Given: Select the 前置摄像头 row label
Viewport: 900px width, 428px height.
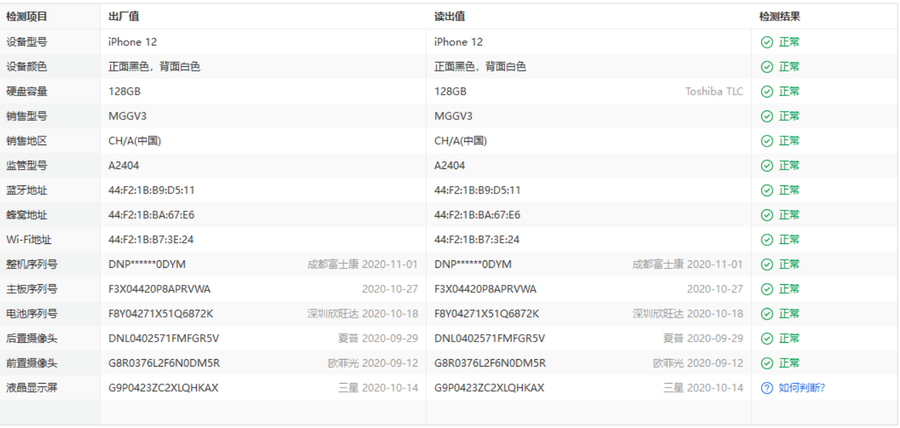Looking at the screenshot, I should (x=32, y=363).
